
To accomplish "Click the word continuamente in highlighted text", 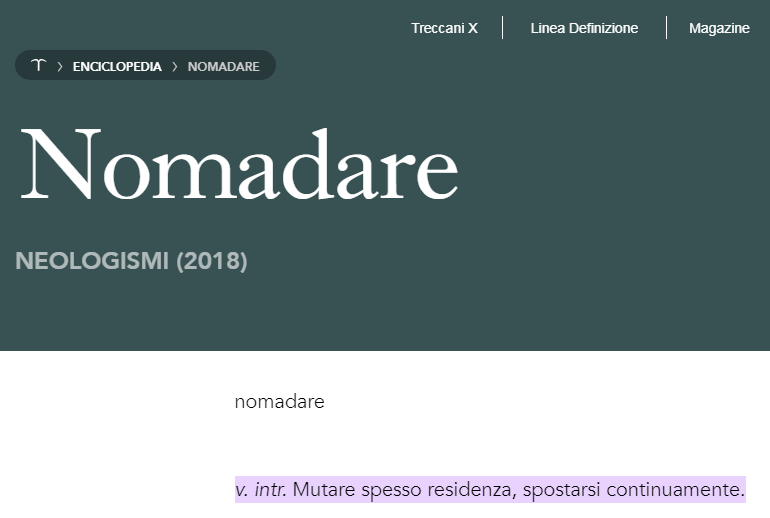I will [x=675, y=490].
